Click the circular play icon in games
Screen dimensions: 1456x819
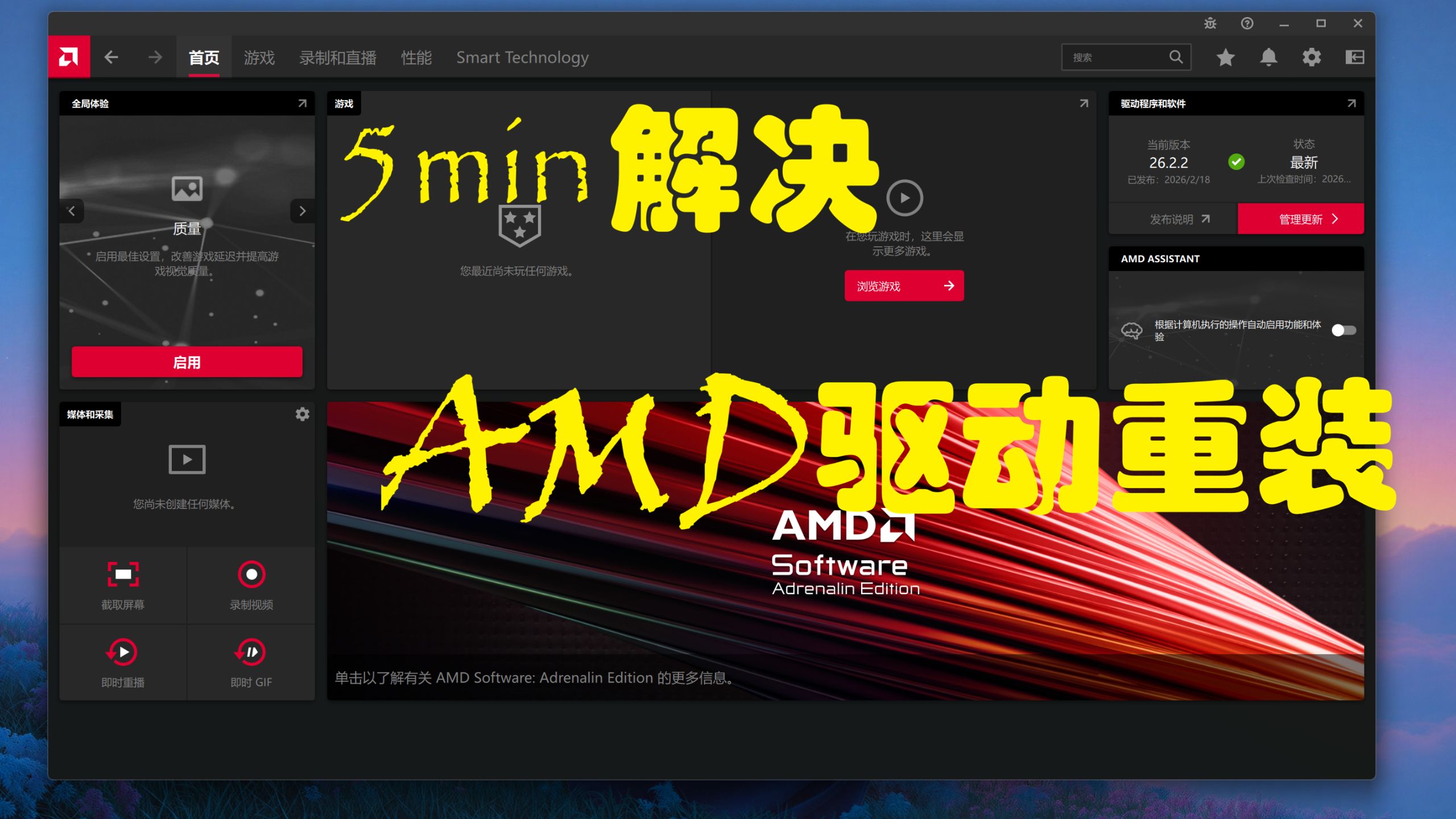click(x=904, y=198)
